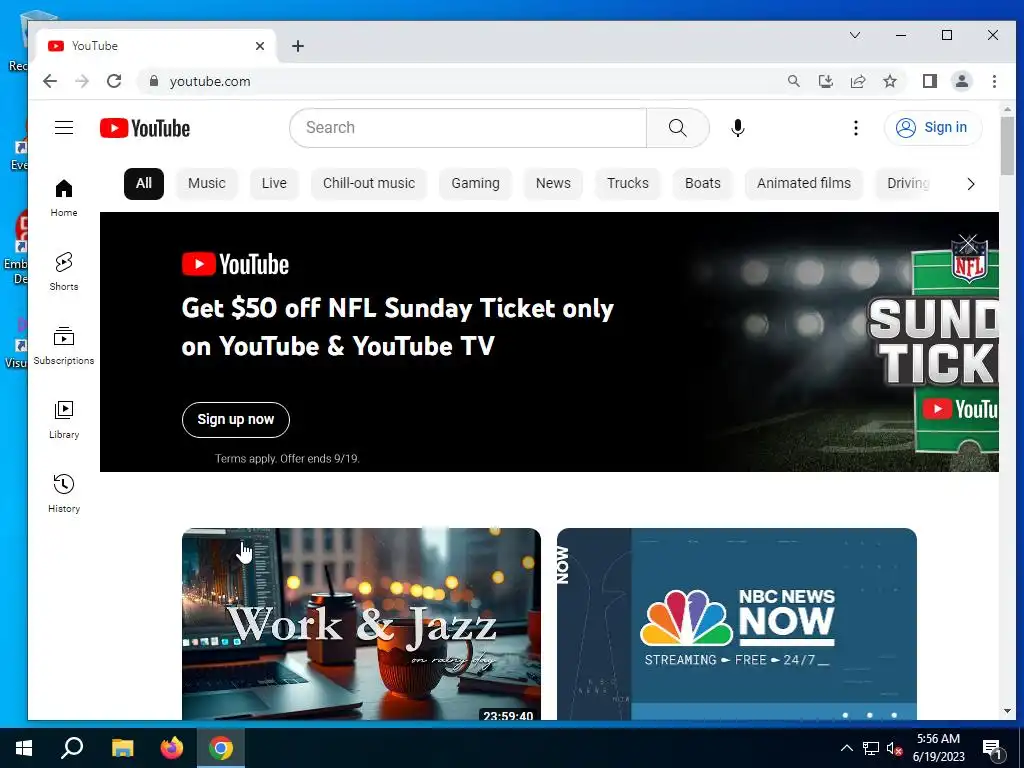The image size is (1024, 768).
Task: Reload the page with refresh icon
Action: pyautogui.click(x=114, y=81)
